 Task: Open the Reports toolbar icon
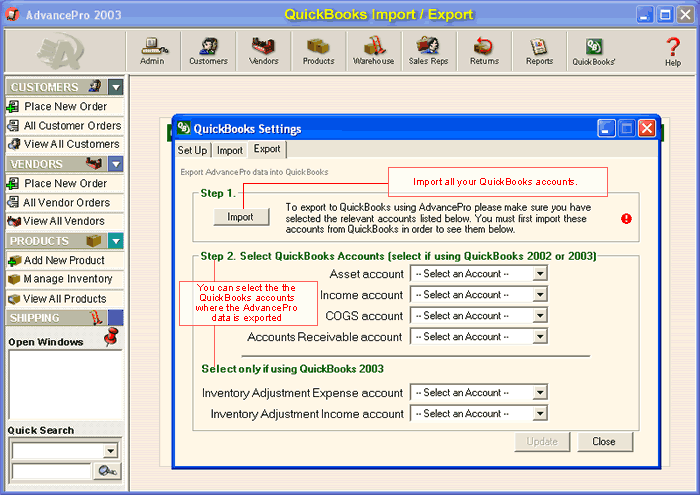tap(539, 51)
